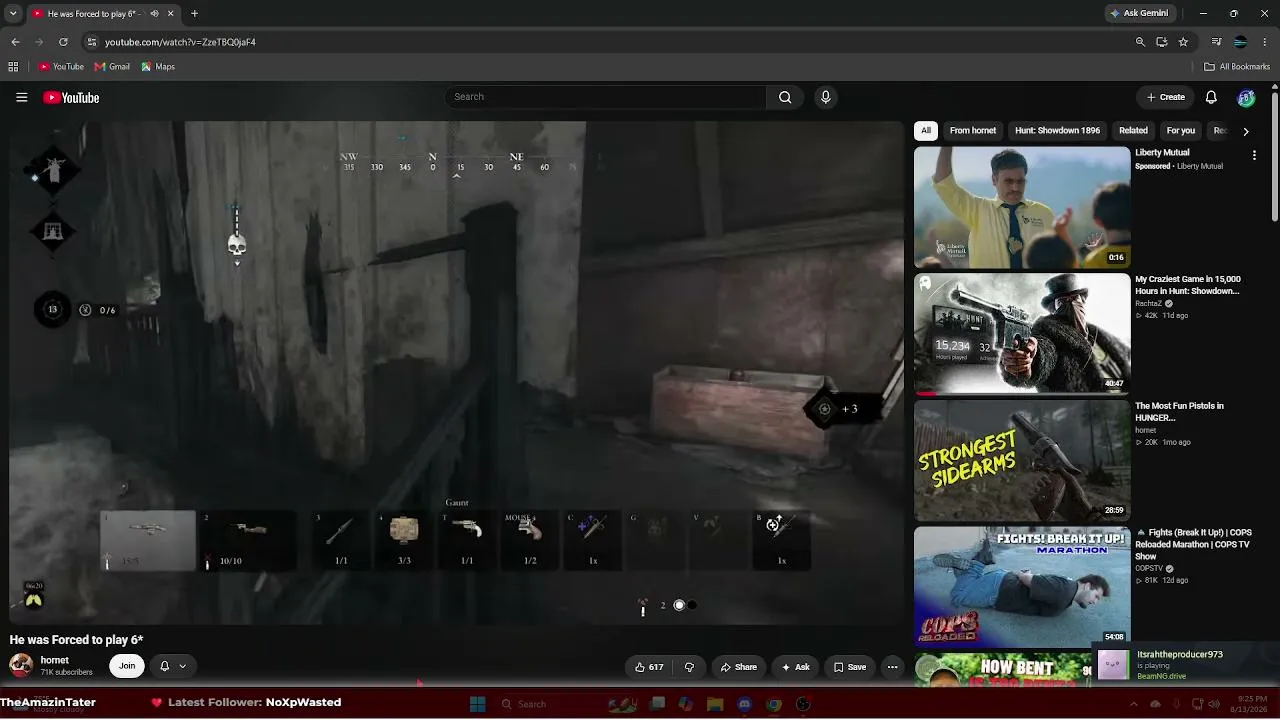The height and width of the screenshot is (720, 1280).
Task: Open 'My Craziest Game in 15,000 Hours' thumbnail
Action: [1022, 334]
